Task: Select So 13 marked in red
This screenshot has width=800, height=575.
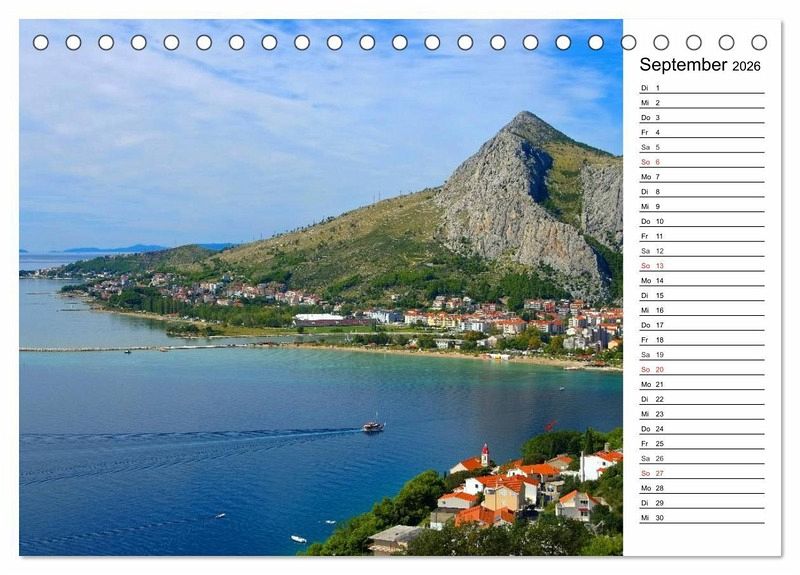Action: point(701,266)
